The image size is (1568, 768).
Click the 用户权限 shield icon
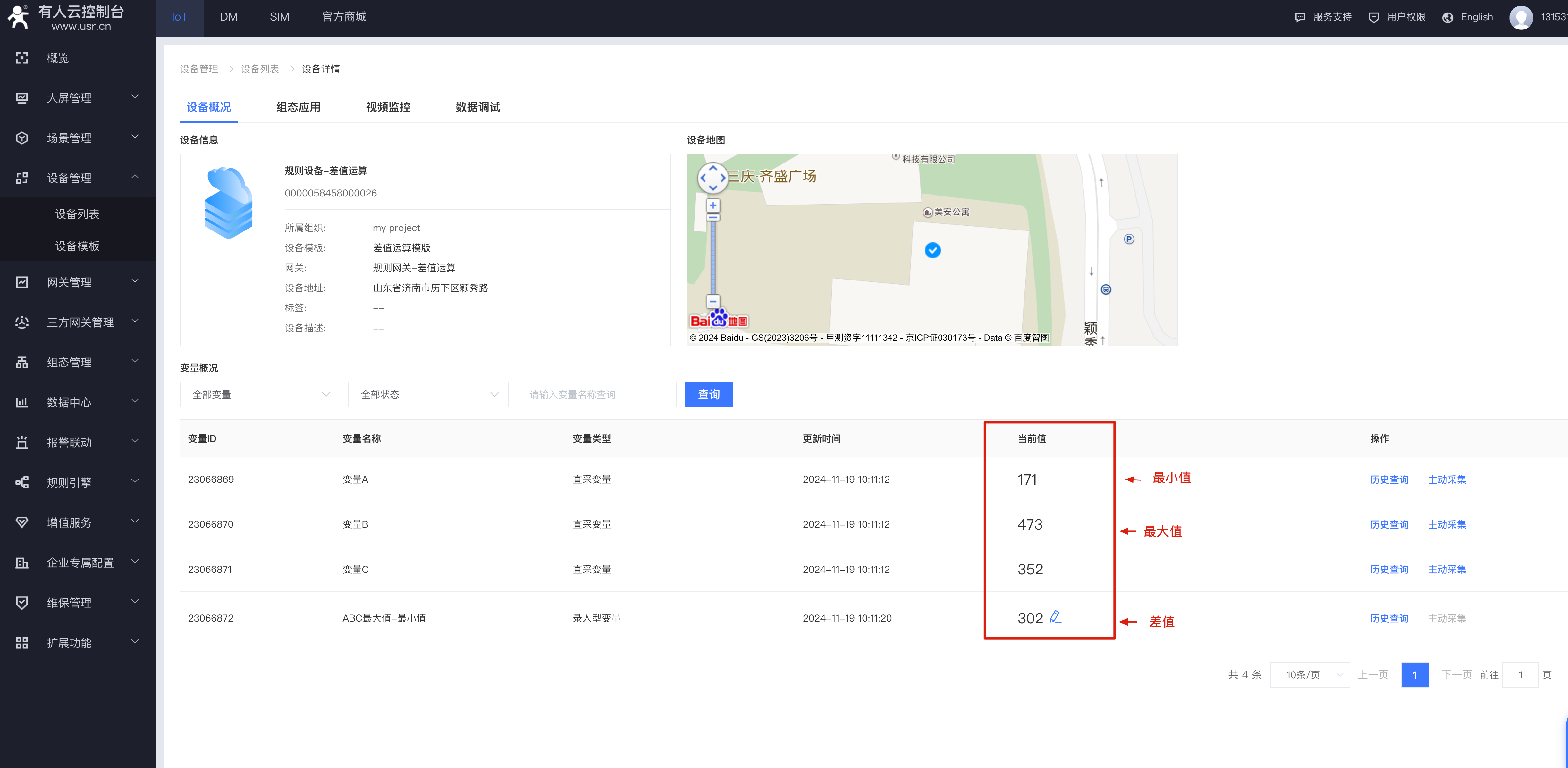tap(1374, 18)
